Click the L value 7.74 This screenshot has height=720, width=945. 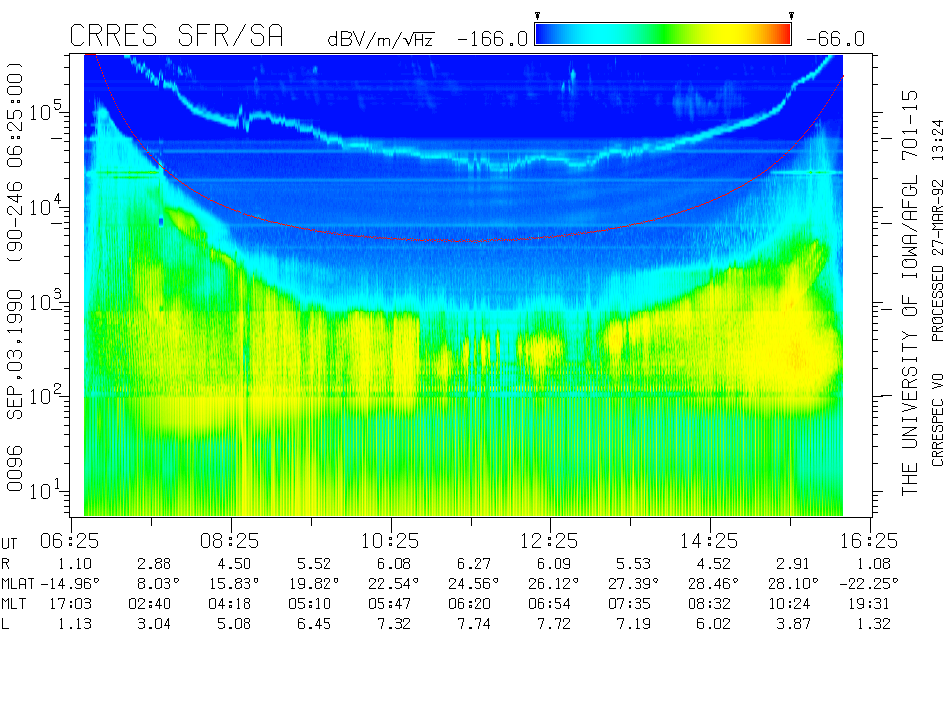(474, 624)
